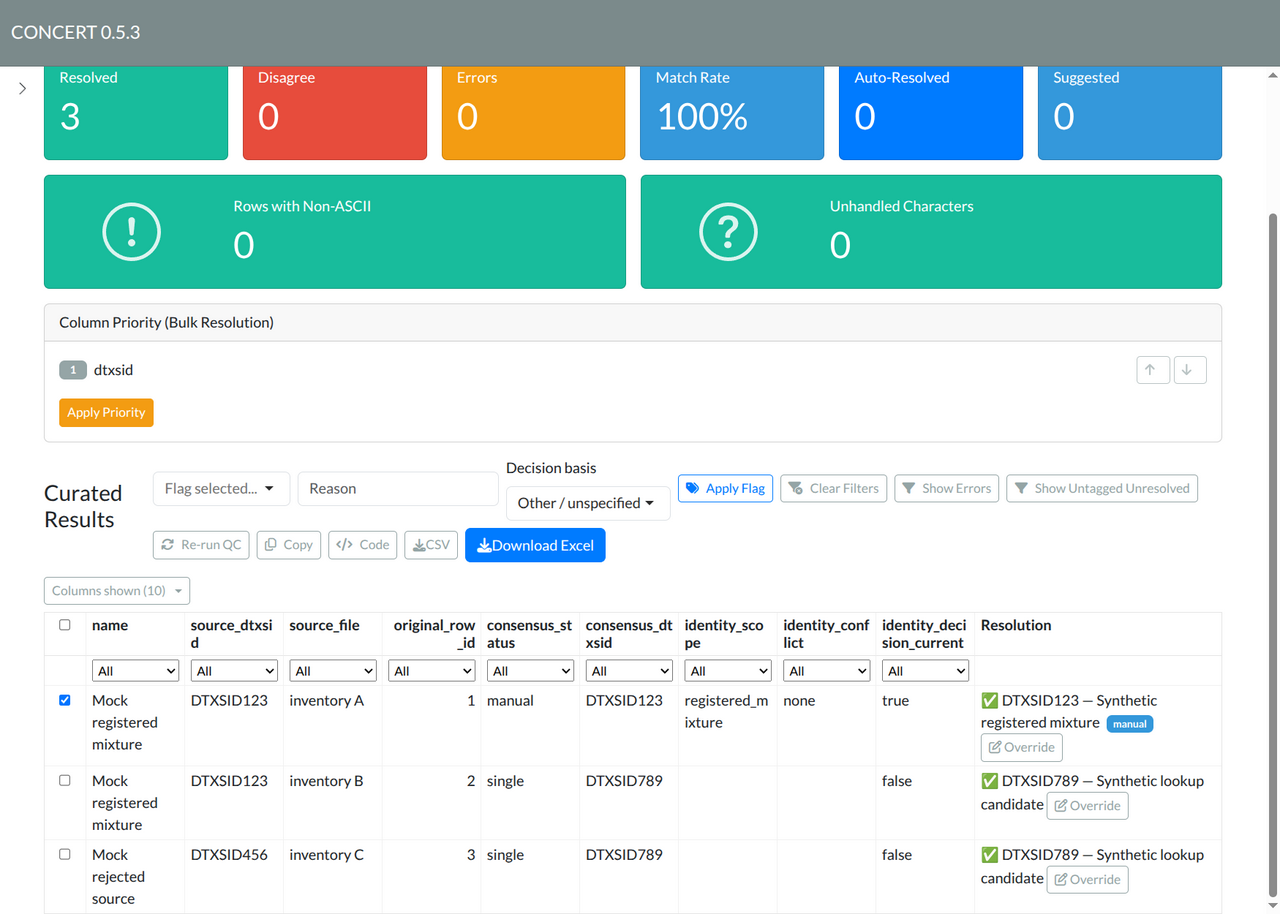
Task: Expand the sidebar with the chevron arrow
Action: click(x=22, y=89)
